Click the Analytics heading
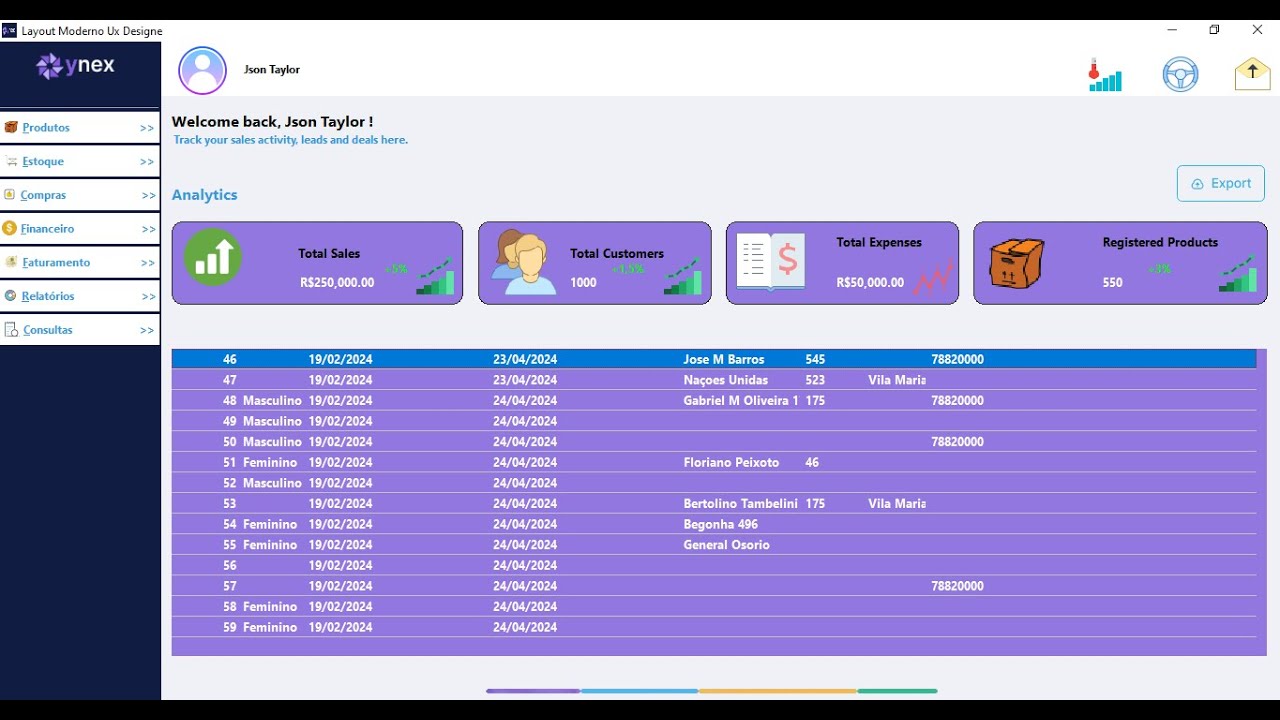This screenshot has height=720, width=1280. tap(204, 195)
